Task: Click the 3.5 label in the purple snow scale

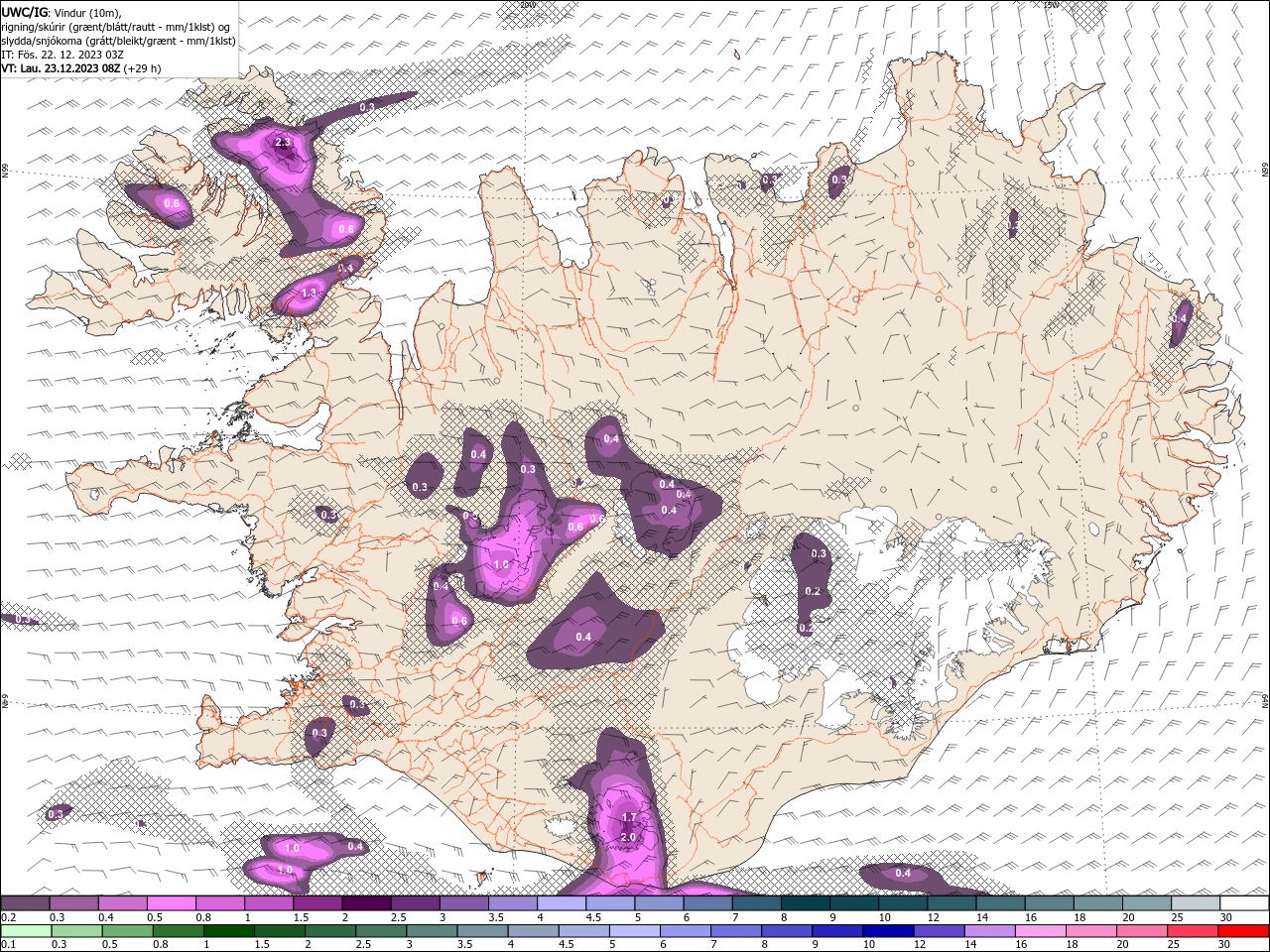Action: [x=495, y=917]
